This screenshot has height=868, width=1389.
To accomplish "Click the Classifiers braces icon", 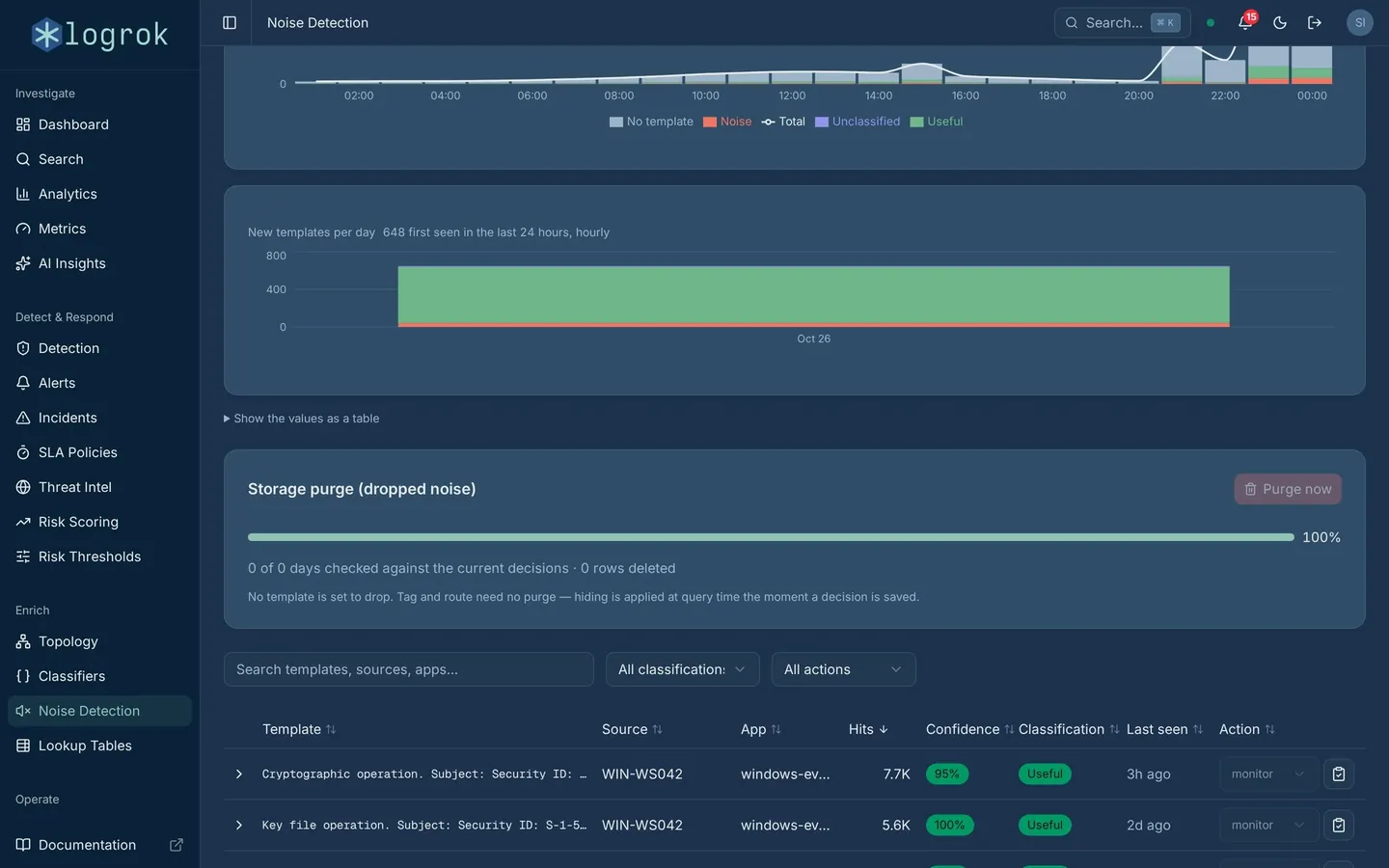I will [x=23, y=676].
